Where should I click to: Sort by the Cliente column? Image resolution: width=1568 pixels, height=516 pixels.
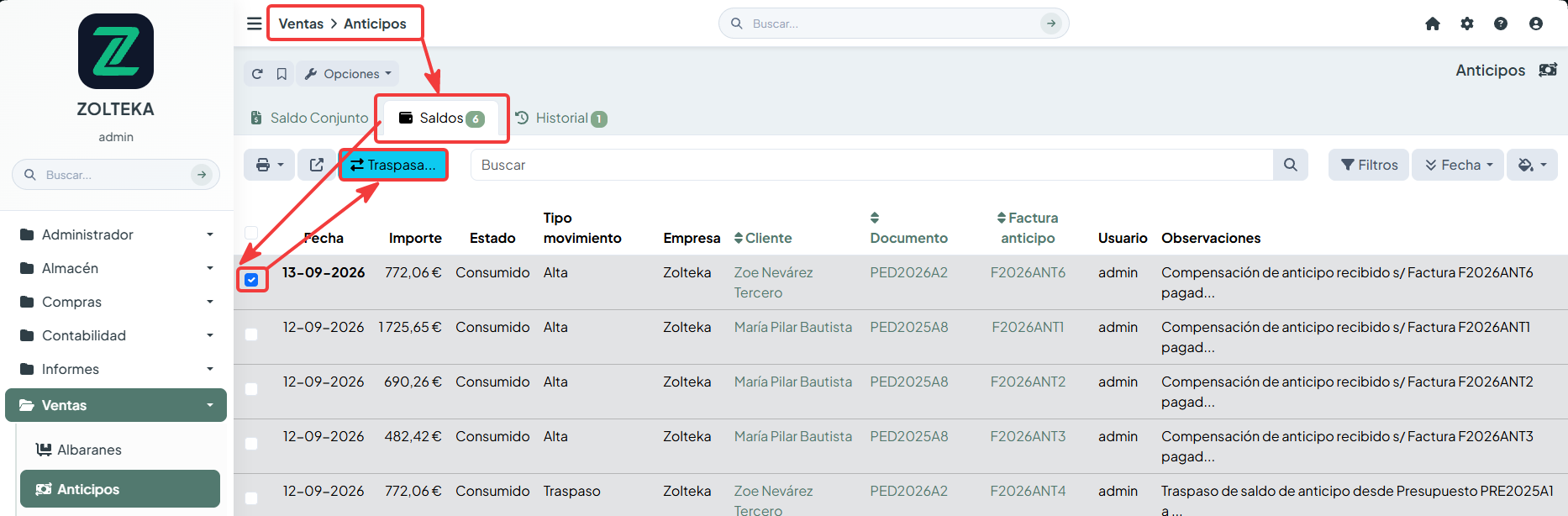point(763,238)
